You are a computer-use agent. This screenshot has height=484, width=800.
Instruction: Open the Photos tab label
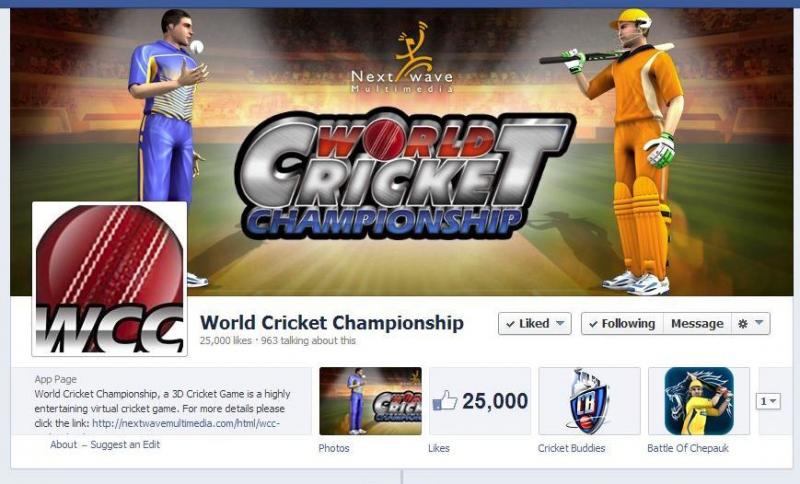(334, 448)
